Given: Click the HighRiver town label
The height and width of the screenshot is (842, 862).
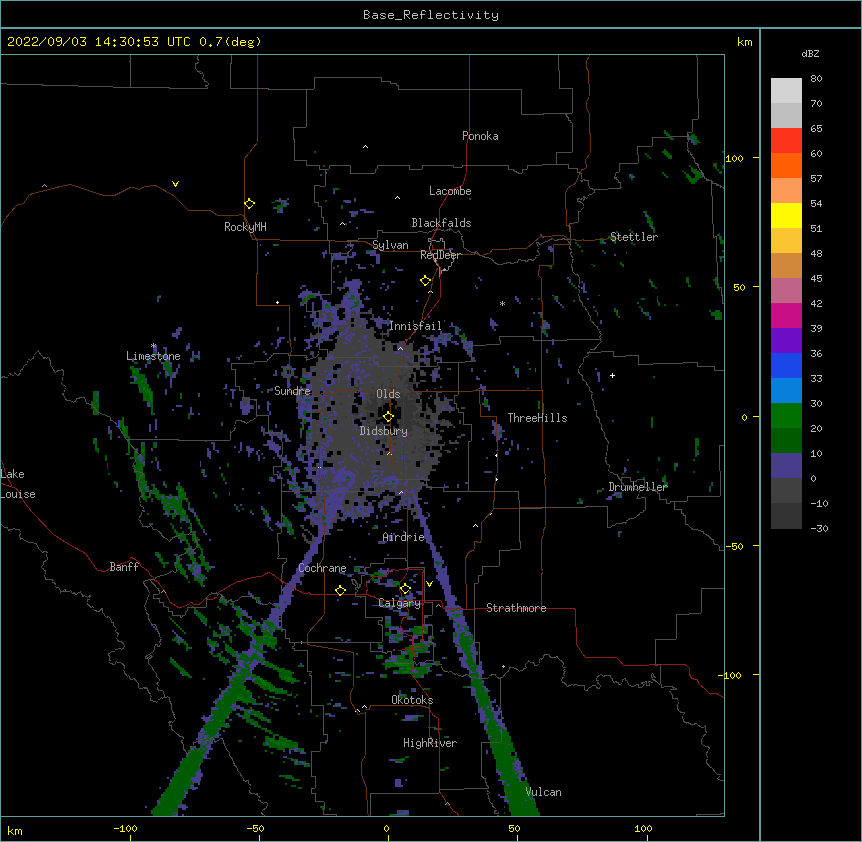Looking at the screenshot, I should [430, 743].
